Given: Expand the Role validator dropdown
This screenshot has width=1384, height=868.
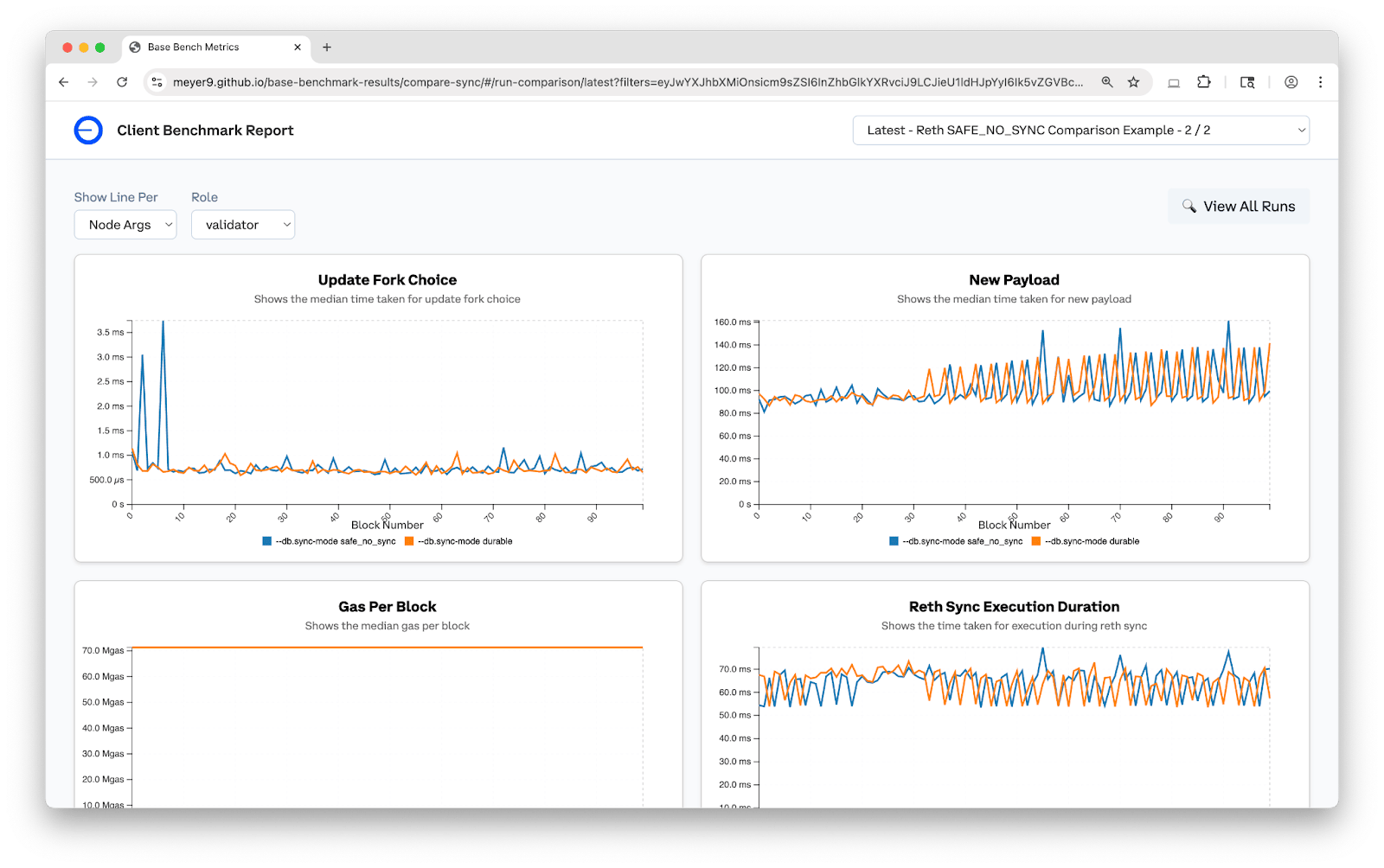Looking at the screenshot, I should pyautogui.click(x=243, y=225).
